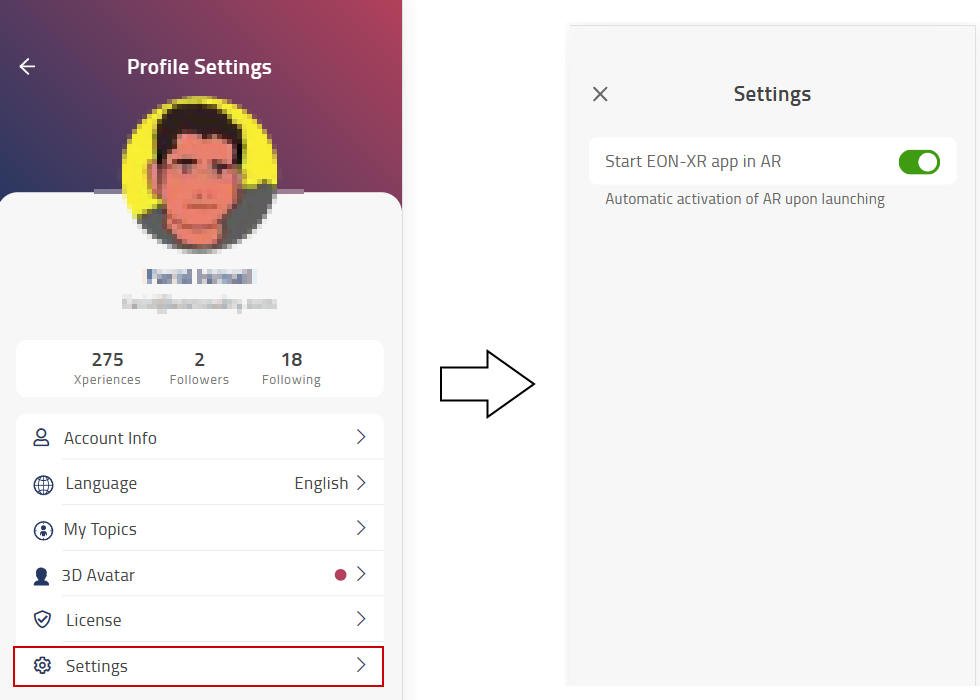The width and height of the screenshot is (980, 700).
Task: Open the 2 Followers list
Action: click(x=199, y=368)
